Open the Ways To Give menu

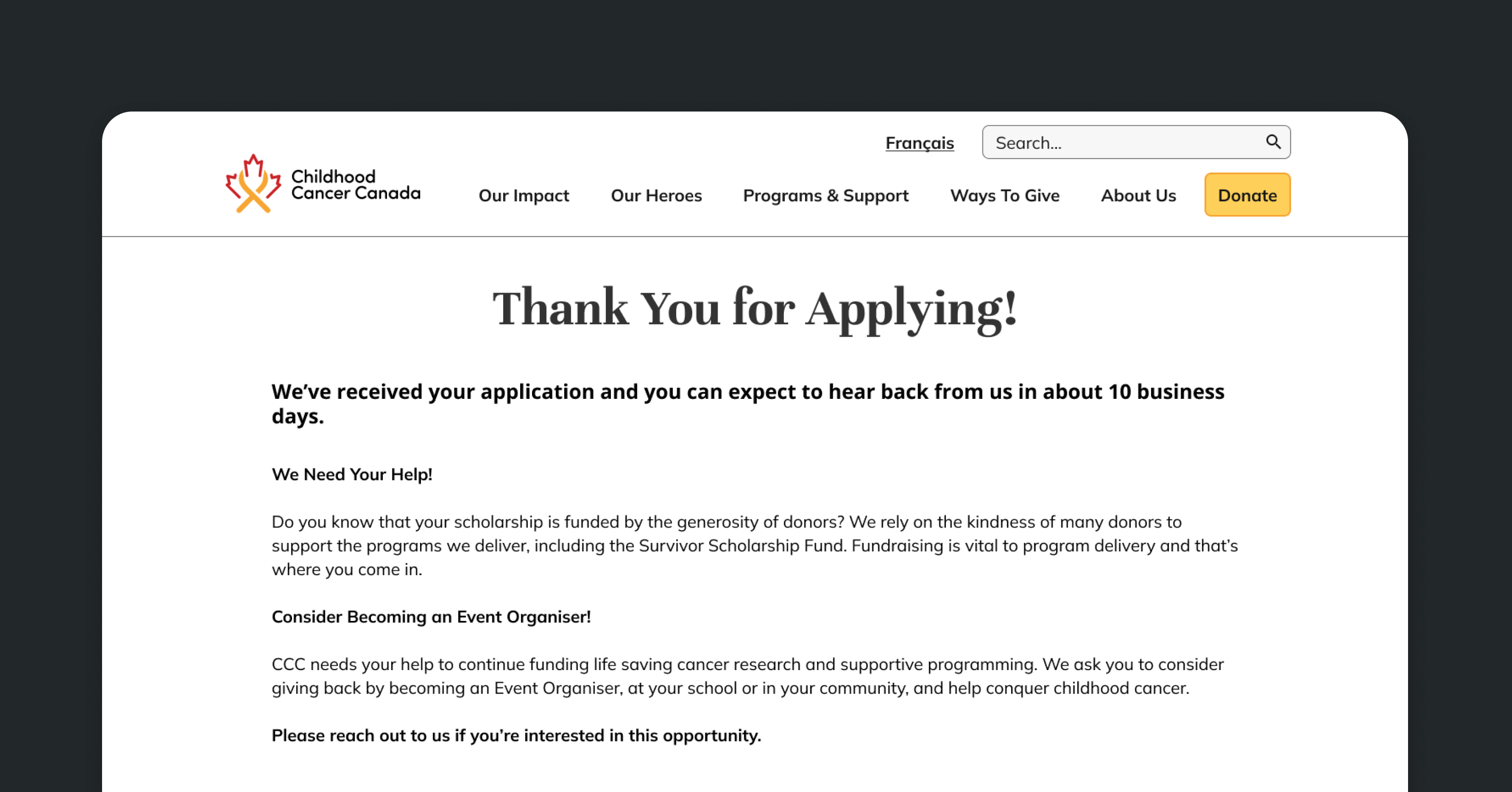tap(1004, 196)
